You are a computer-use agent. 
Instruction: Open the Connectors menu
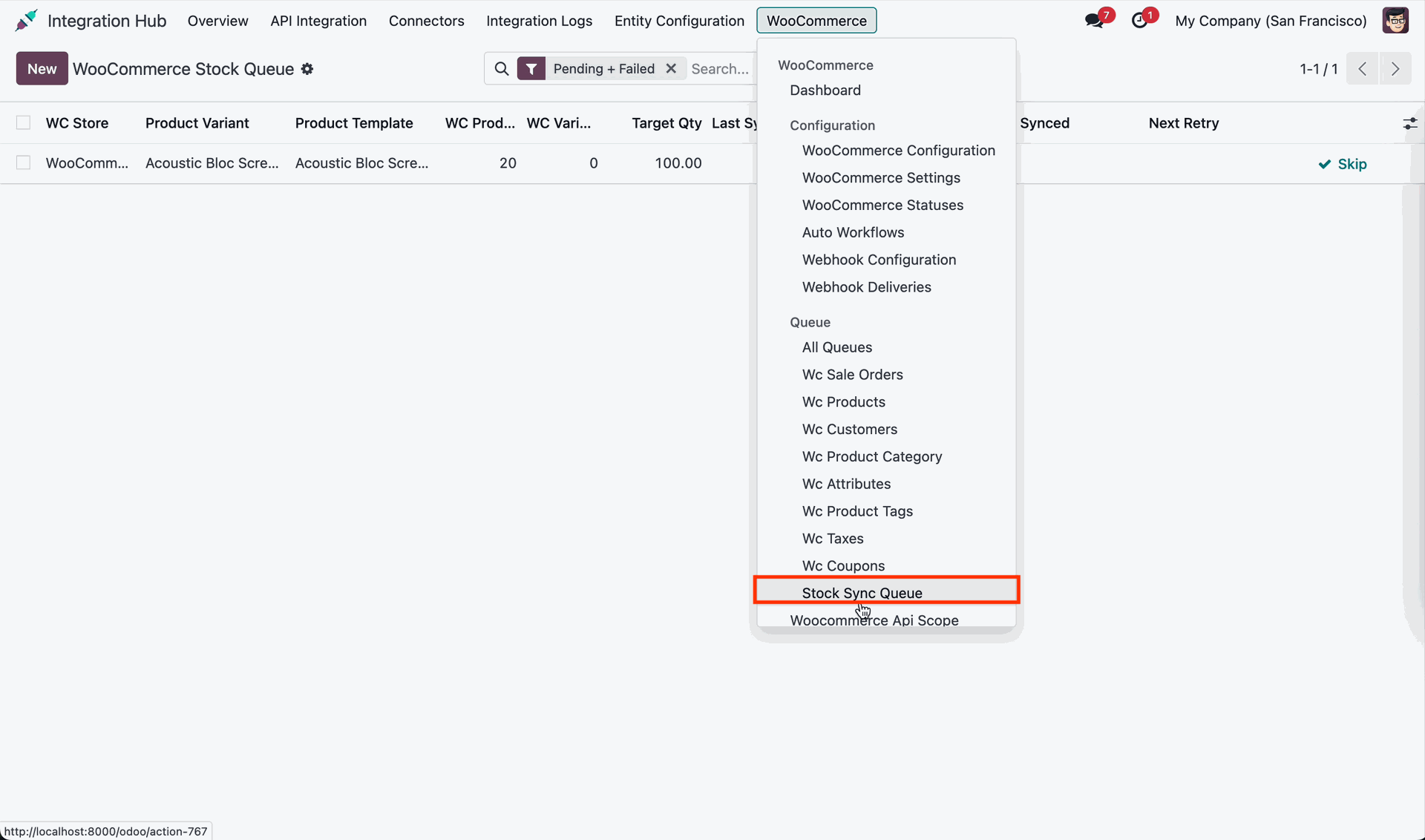(x=427, y=21)
